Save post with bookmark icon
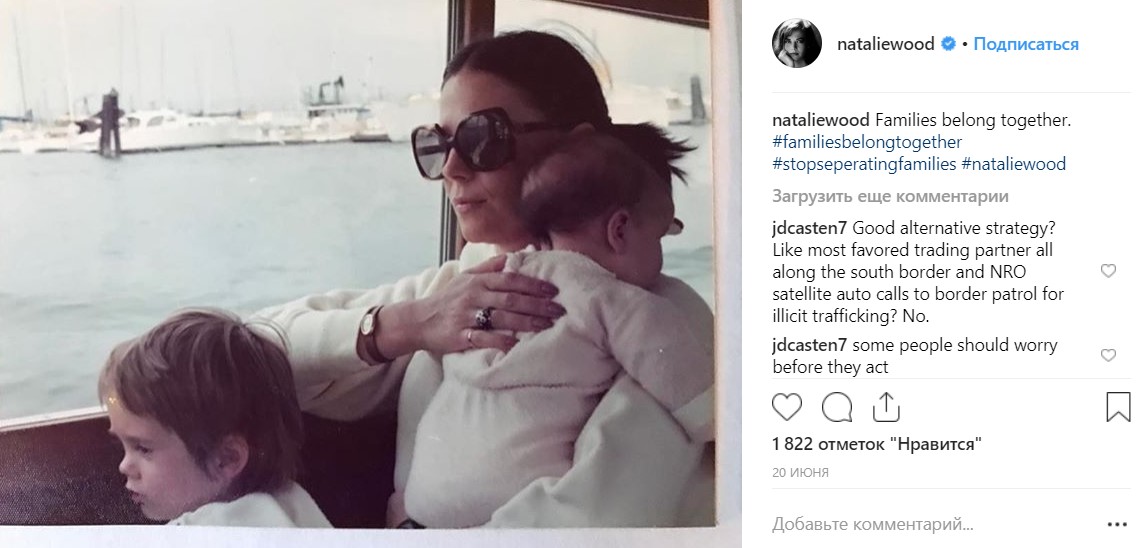The width and height of the screenshot is (1145, 548). pos(1118,407)
